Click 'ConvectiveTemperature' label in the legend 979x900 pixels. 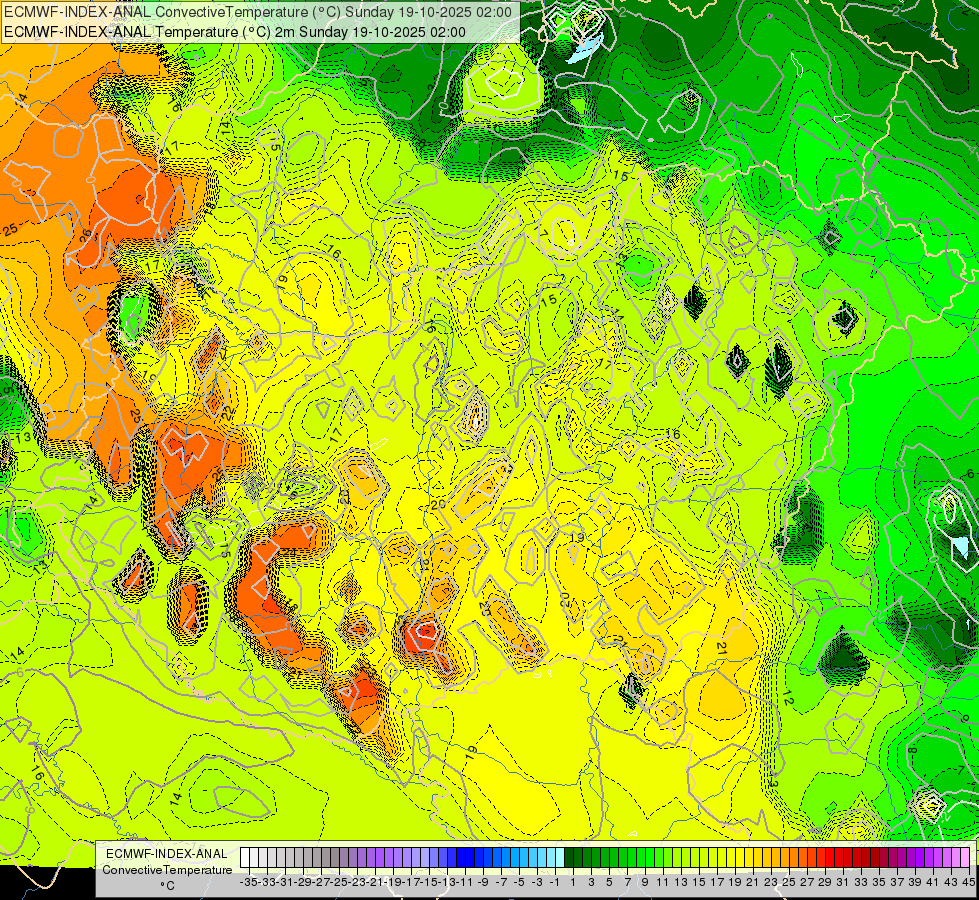(167, 869)
